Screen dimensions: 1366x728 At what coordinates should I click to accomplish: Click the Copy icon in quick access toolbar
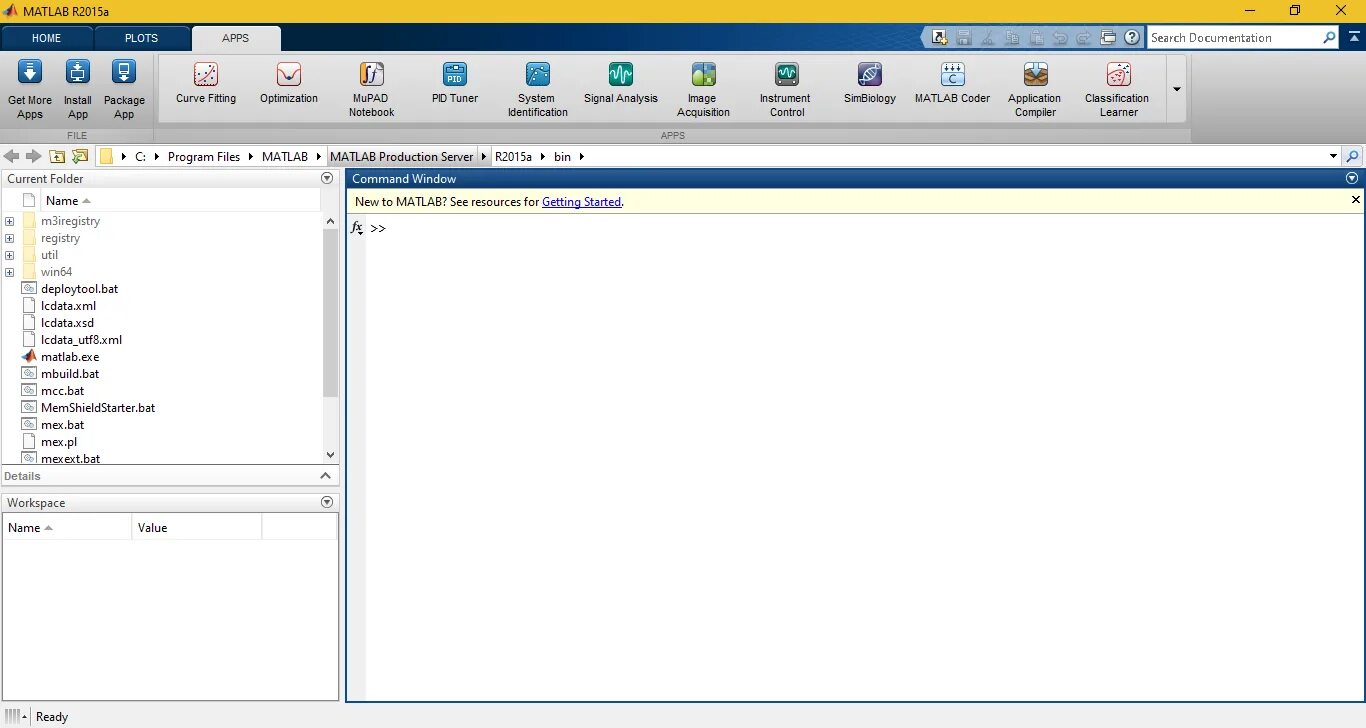pos(1012,38)
